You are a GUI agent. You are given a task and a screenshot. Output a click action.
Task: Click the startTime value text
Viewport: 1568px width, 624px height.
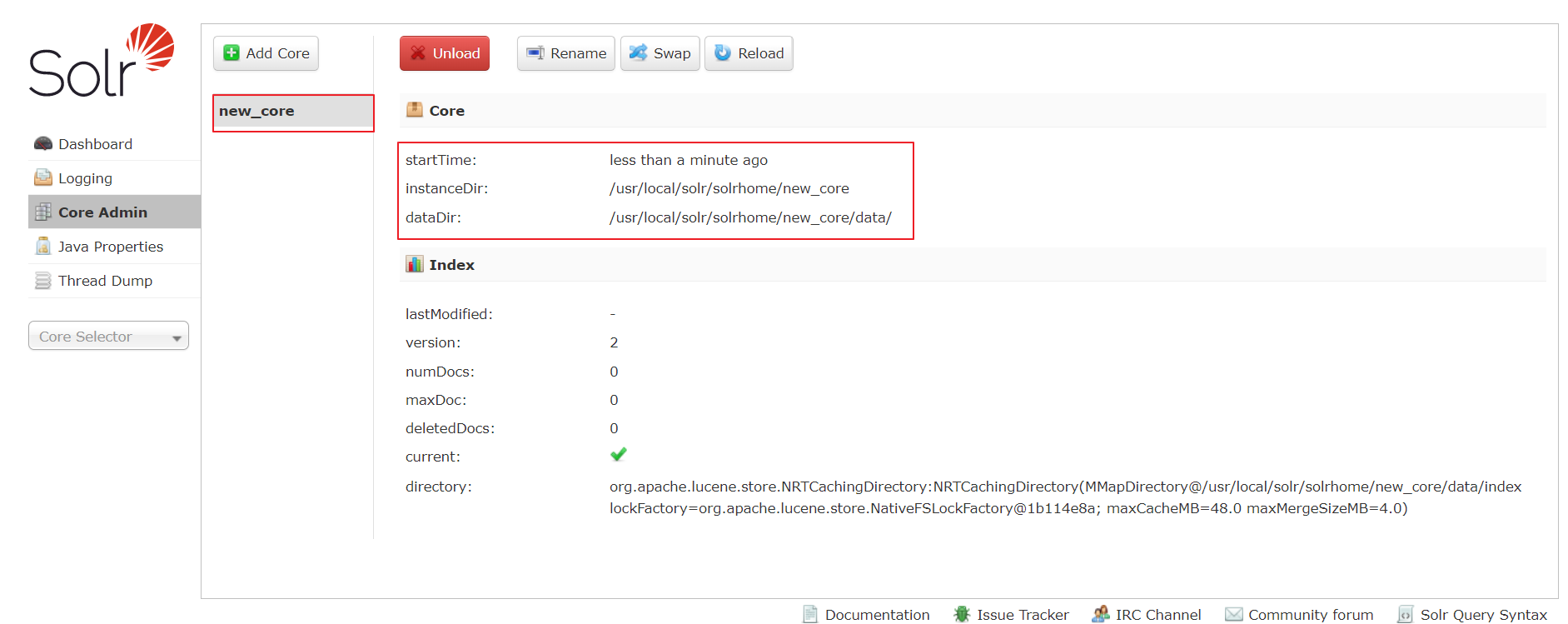point(689,160)
